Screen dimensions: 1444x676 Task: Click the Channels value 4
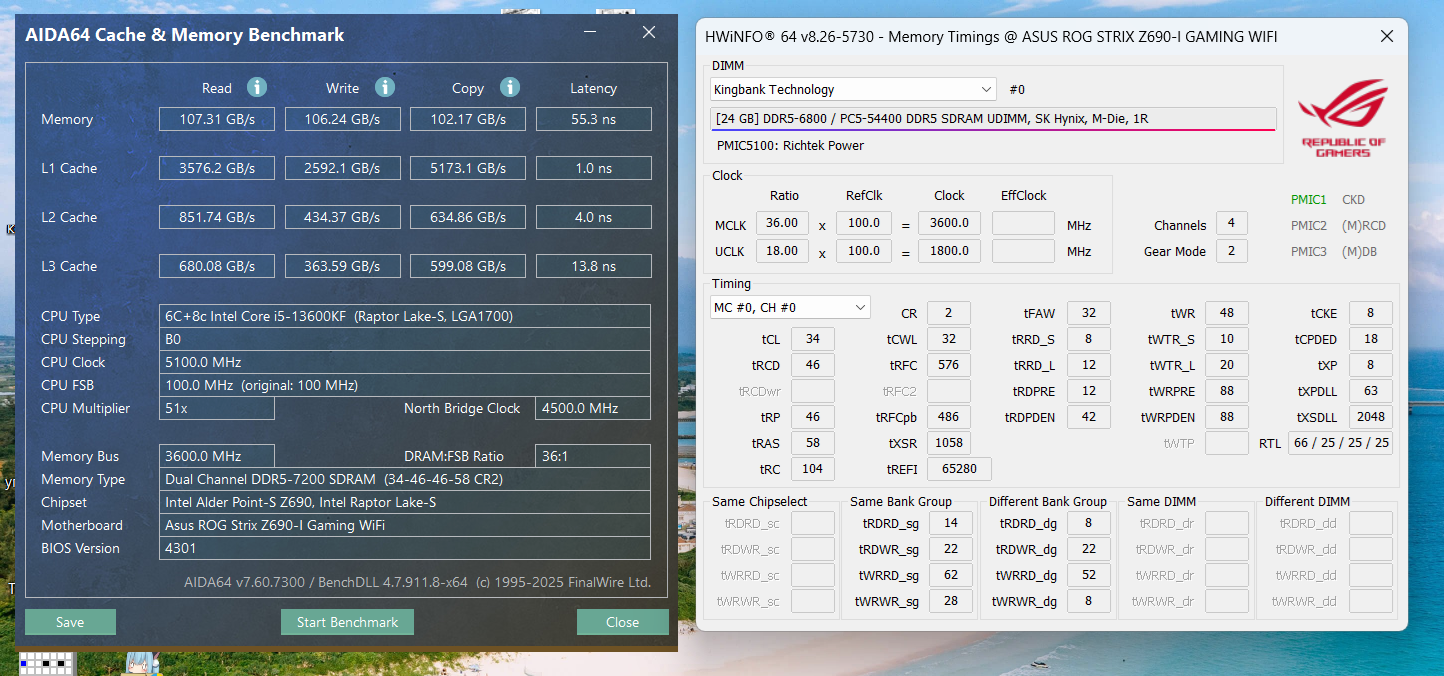tap(1231, 225)
